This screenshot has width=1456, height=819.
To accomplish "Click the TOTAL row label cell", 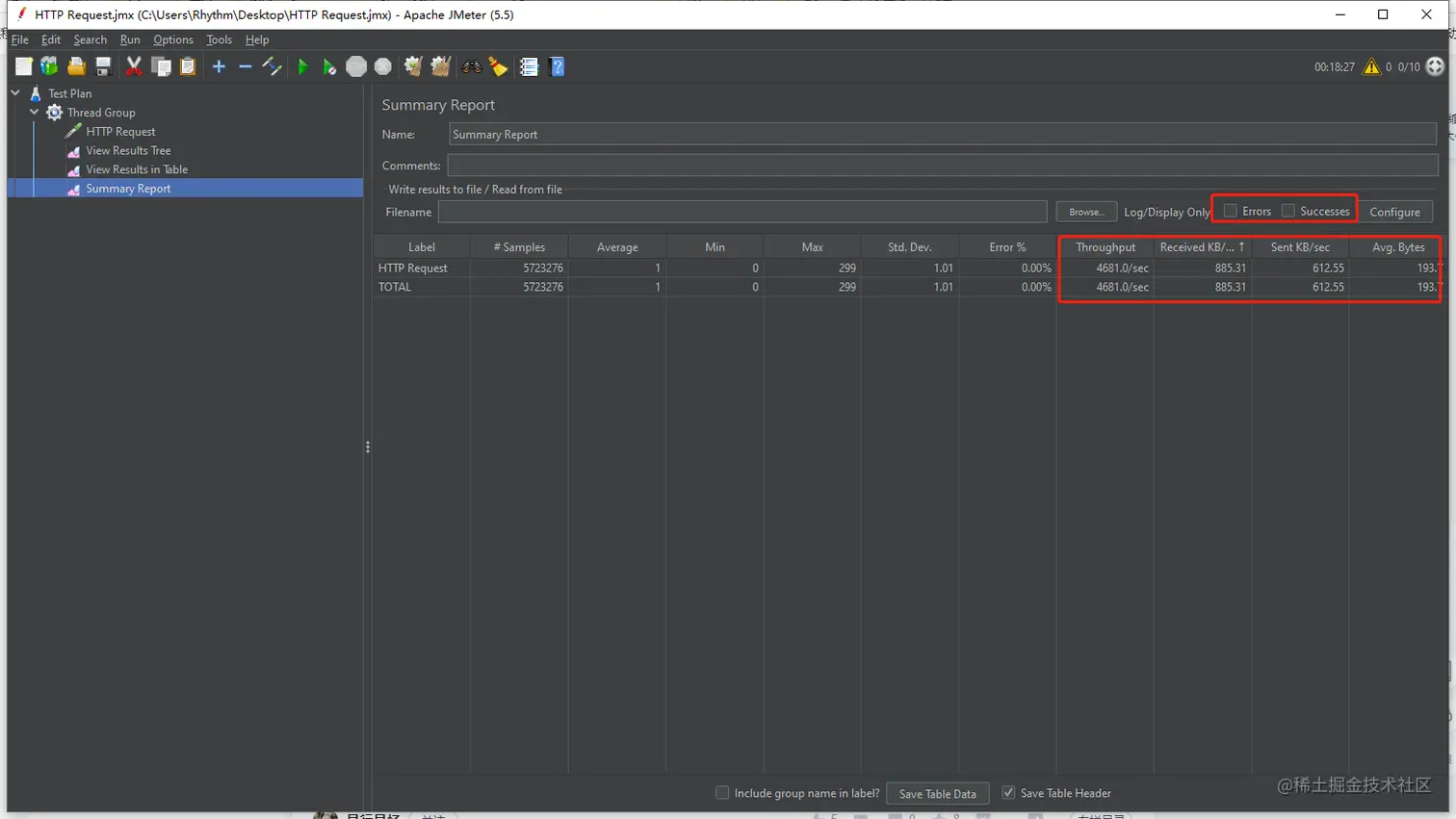I will pyautogui.click(x=422, y=287).
